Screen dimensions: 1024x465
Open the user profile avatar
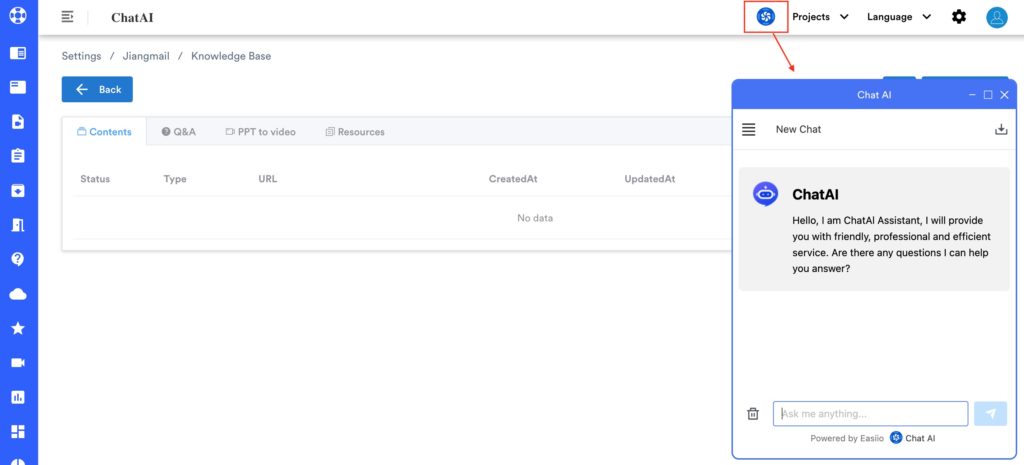pyautogui.click(x=996, y=17)
